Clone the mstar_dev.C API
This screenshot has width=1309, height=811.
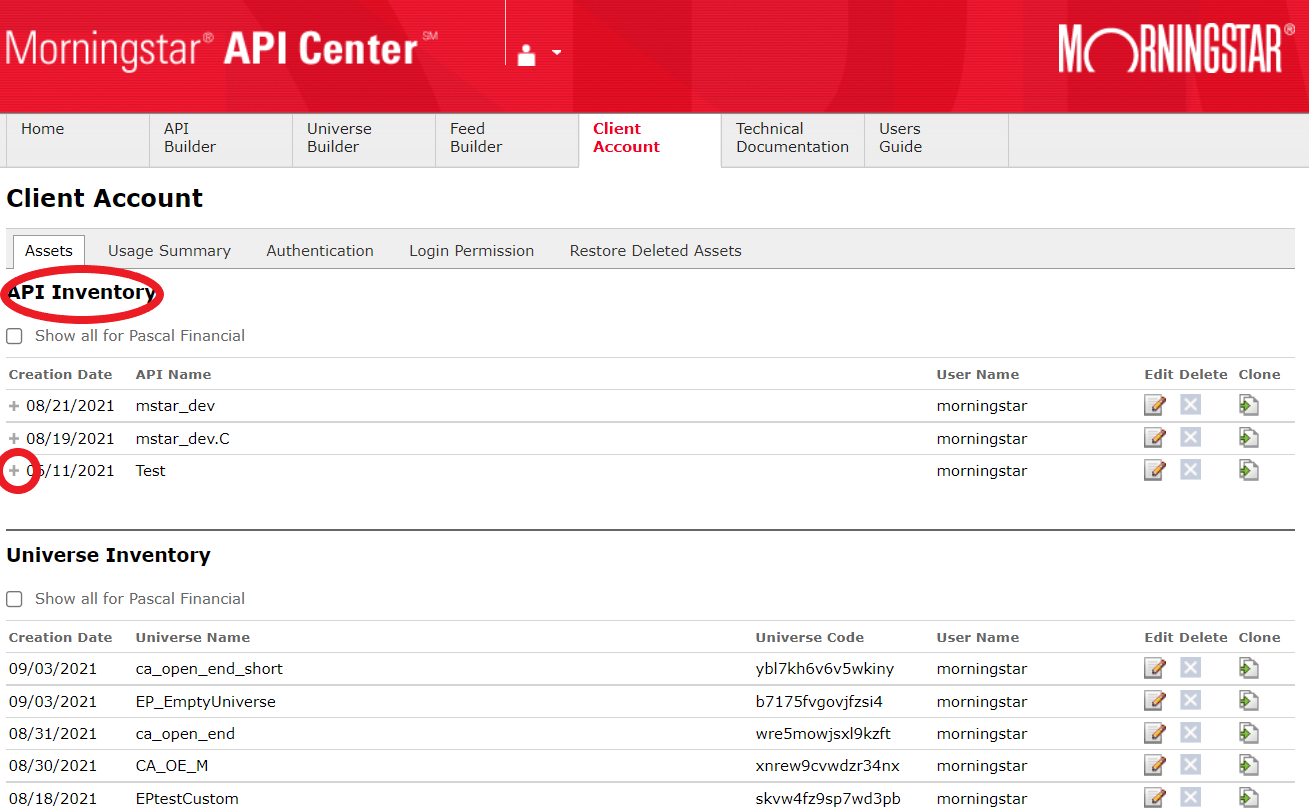point(1249,438)
